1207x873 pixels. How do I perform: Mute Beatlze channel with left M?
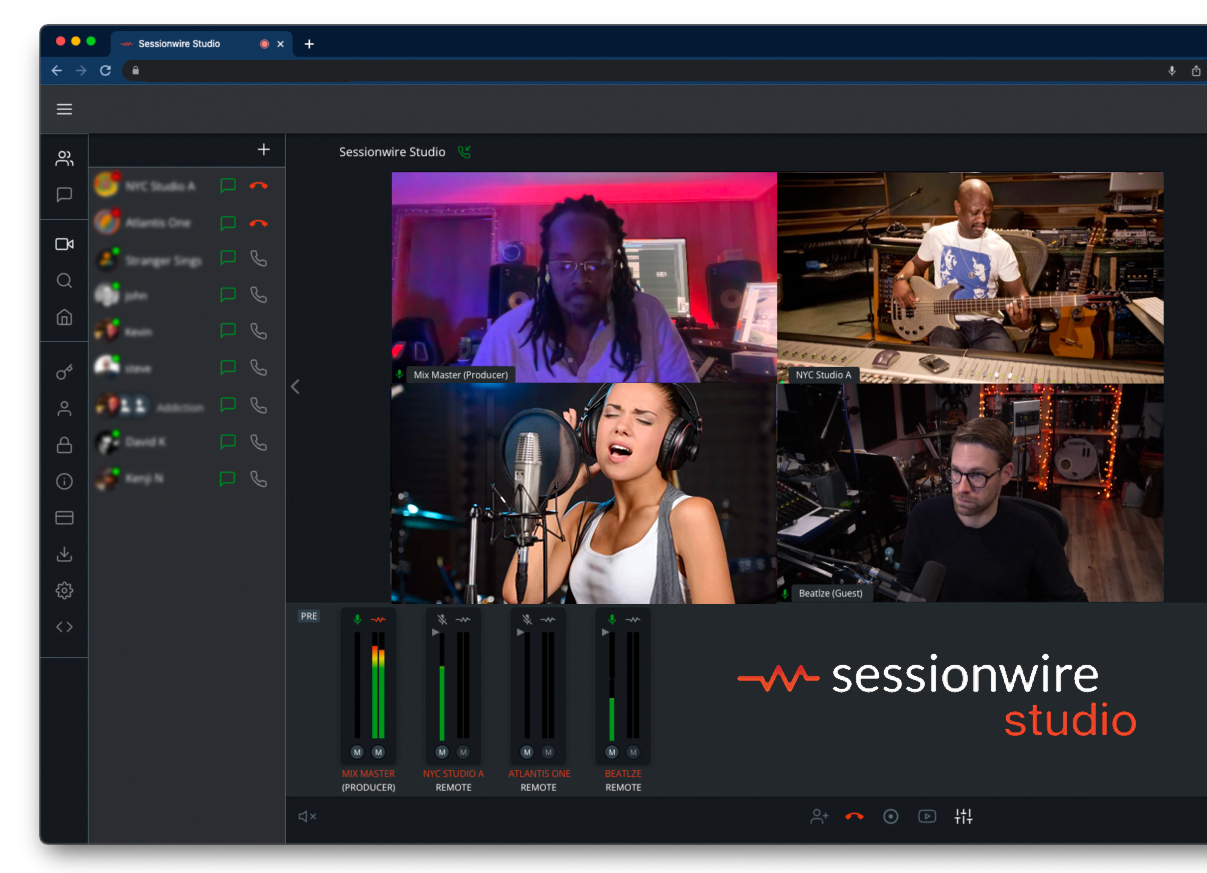tap(612, 752)
